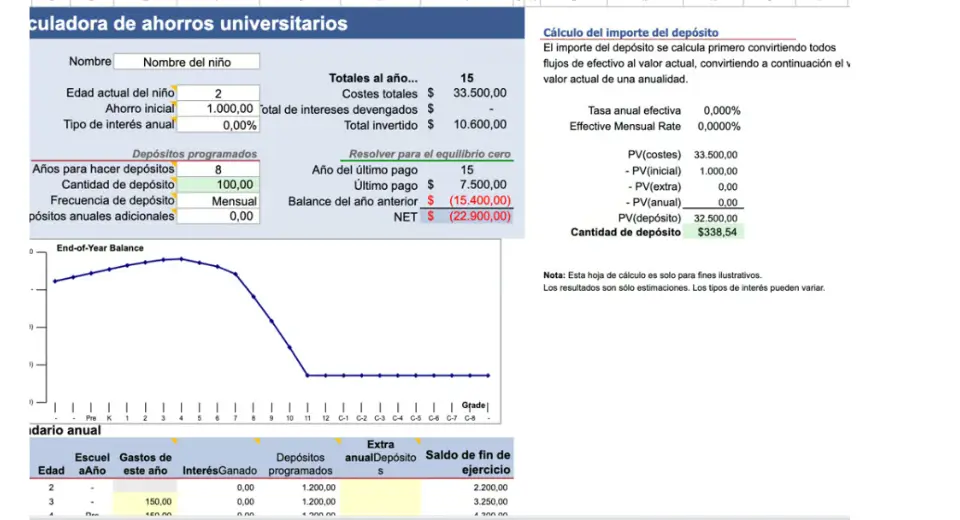Image resolution: width=960 pixels, height=520 pixels.
Task: Click the depósitos anuales adicionales 0,00 cell
Action: [x=217, y=216]
